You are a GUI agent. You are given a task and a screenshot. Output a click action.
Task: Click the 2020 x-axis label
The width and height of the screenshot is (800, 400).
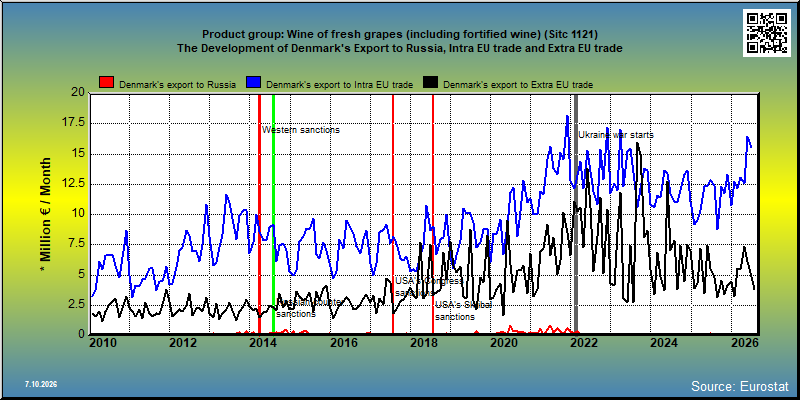pyautogui.click(x=504, y=343)
